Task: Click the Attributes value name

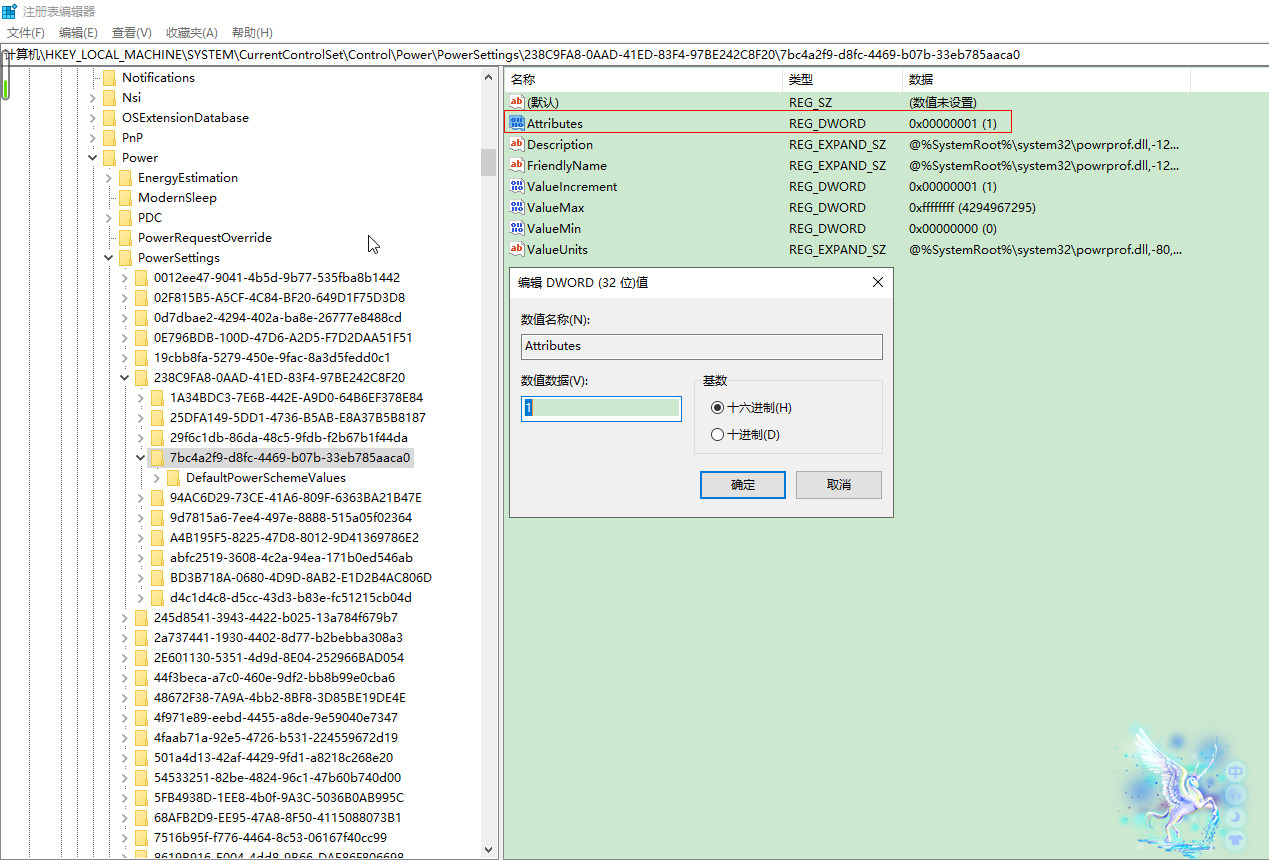Action: point(554,123)
